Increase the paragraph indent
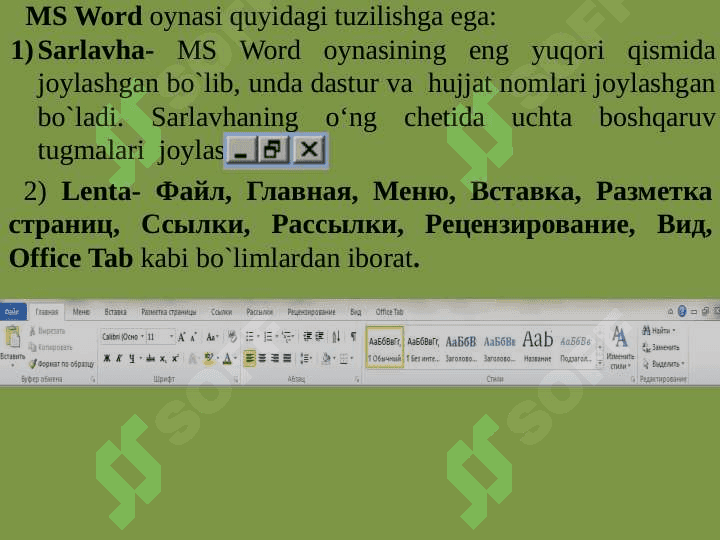The height and width of the screenshot is (540, 720). [x=320, y=337]
